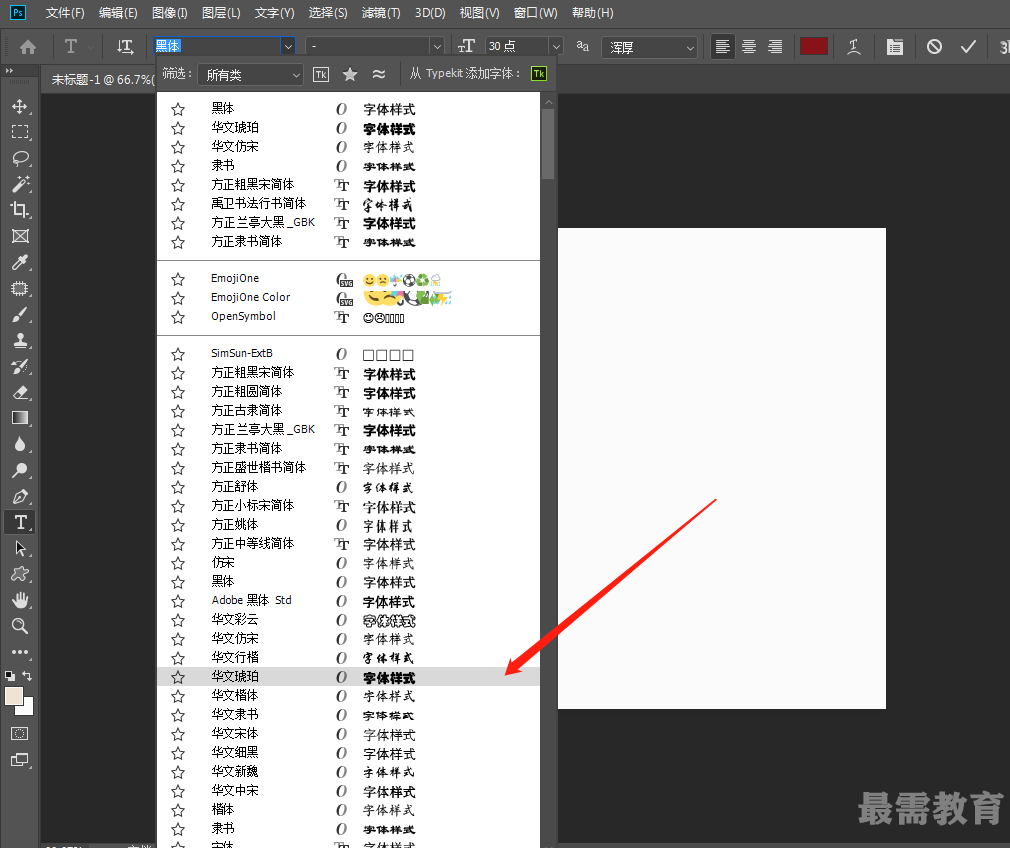Select the Hand tool

(x=20, y=601)
